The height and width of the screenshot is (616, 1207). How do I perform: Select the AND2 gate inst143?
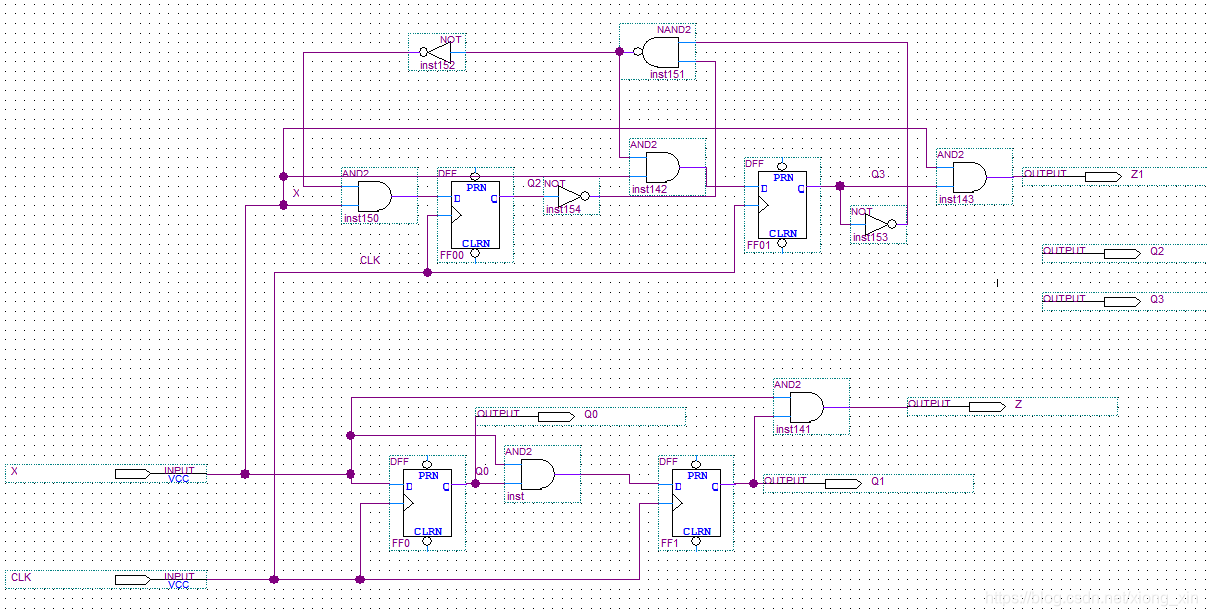coord(974,177)
